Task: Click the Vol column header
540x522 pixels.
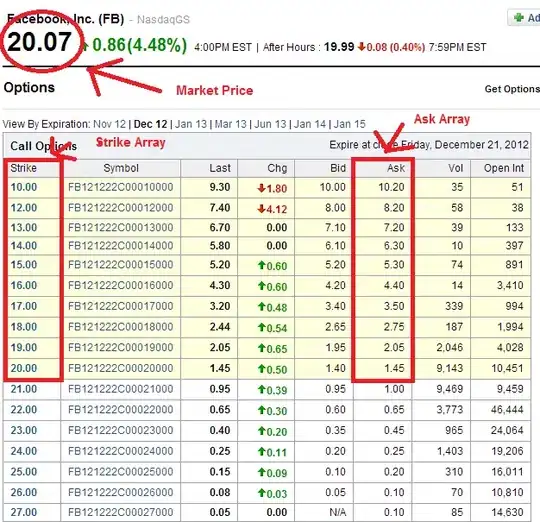Action: tap(455, 168)
